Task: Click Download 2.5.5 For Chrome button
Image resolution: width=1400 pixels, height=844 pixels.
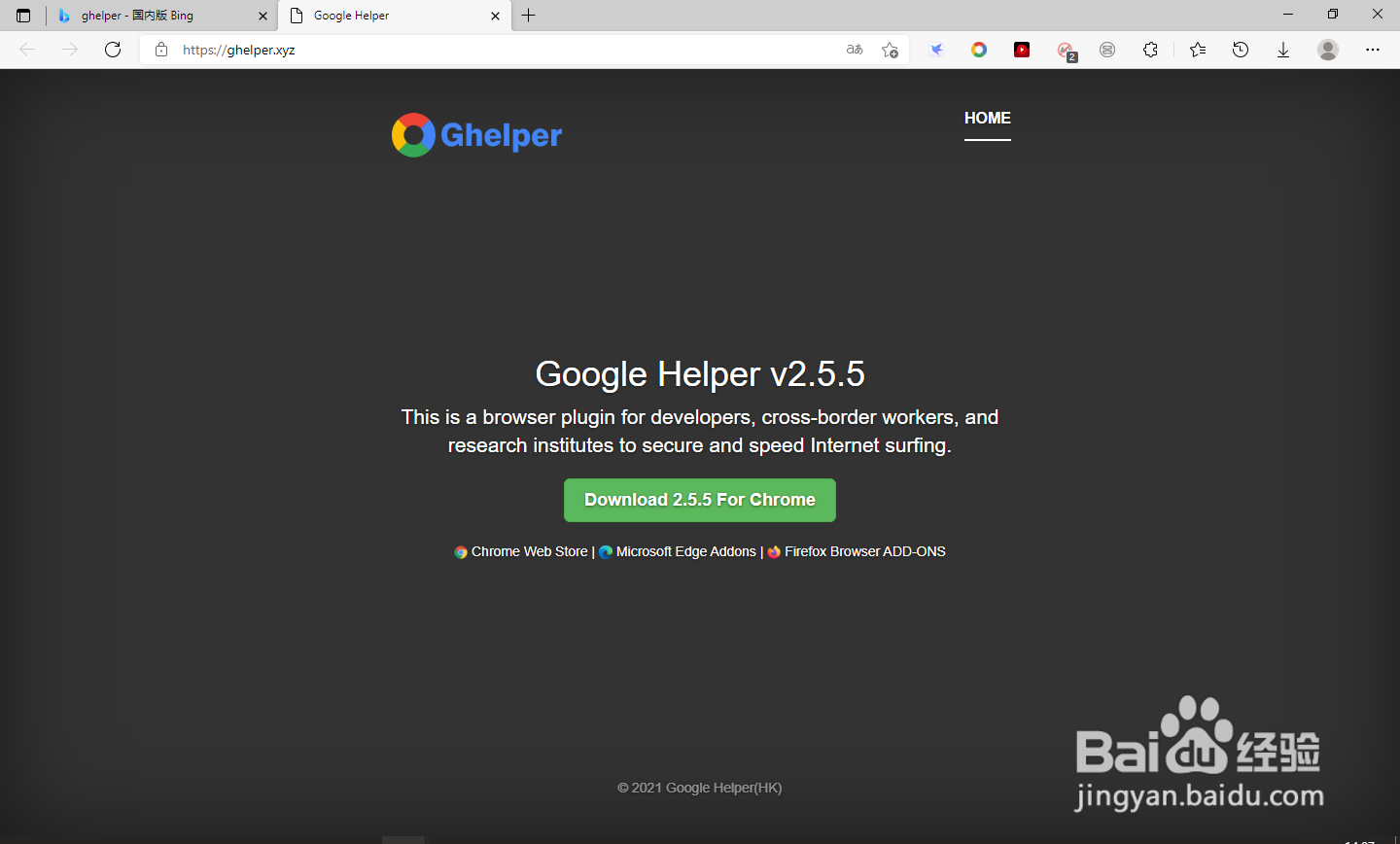Action: (x=700, y=500)
